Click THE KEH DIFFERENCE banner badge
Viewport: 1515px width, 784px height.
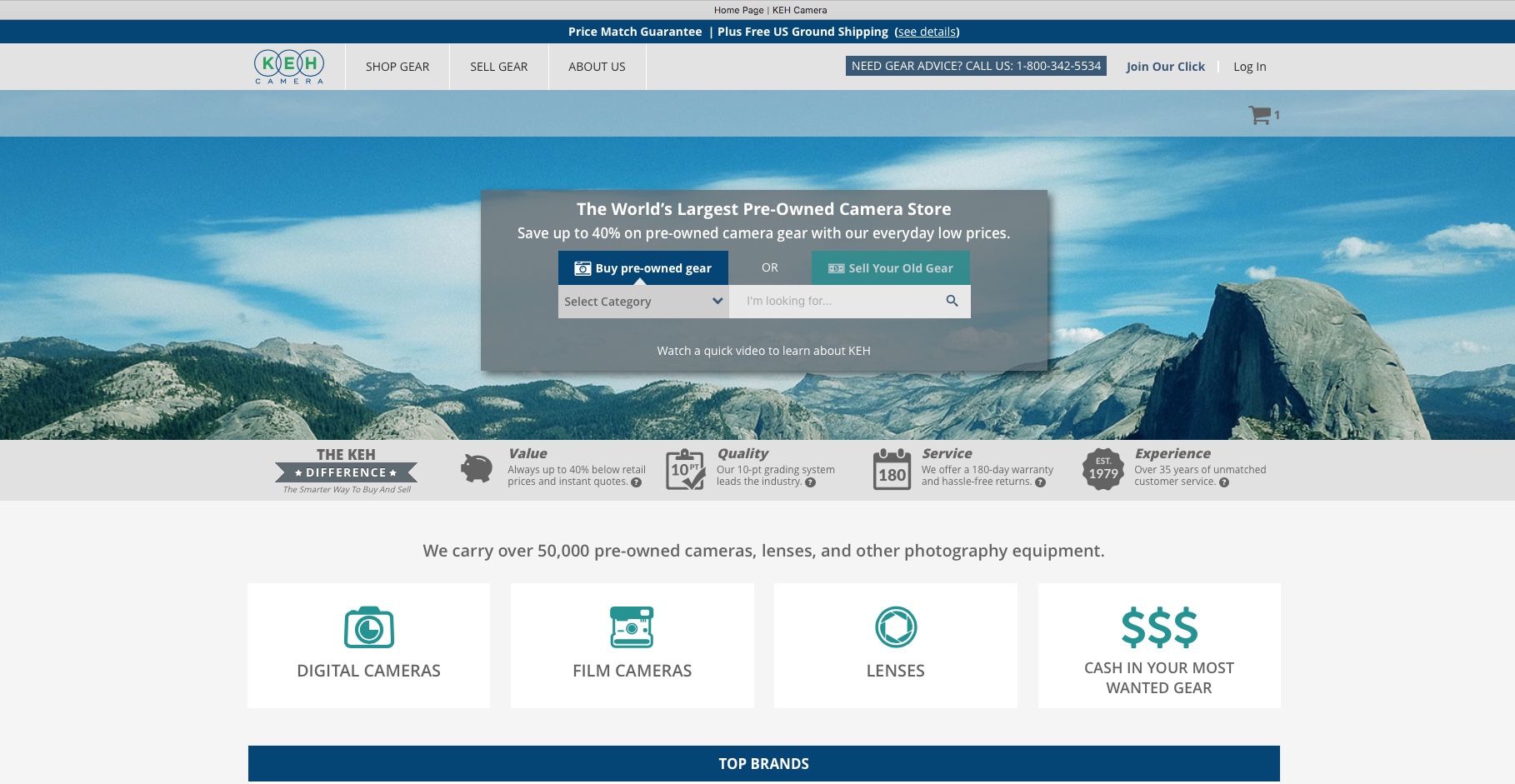pyautogui.click(x=347, y=471)
